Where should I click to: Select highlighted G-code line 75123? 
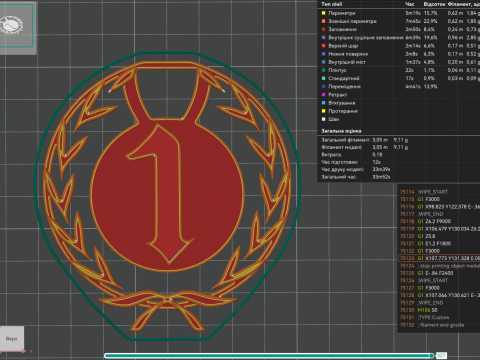click(439, 258)
